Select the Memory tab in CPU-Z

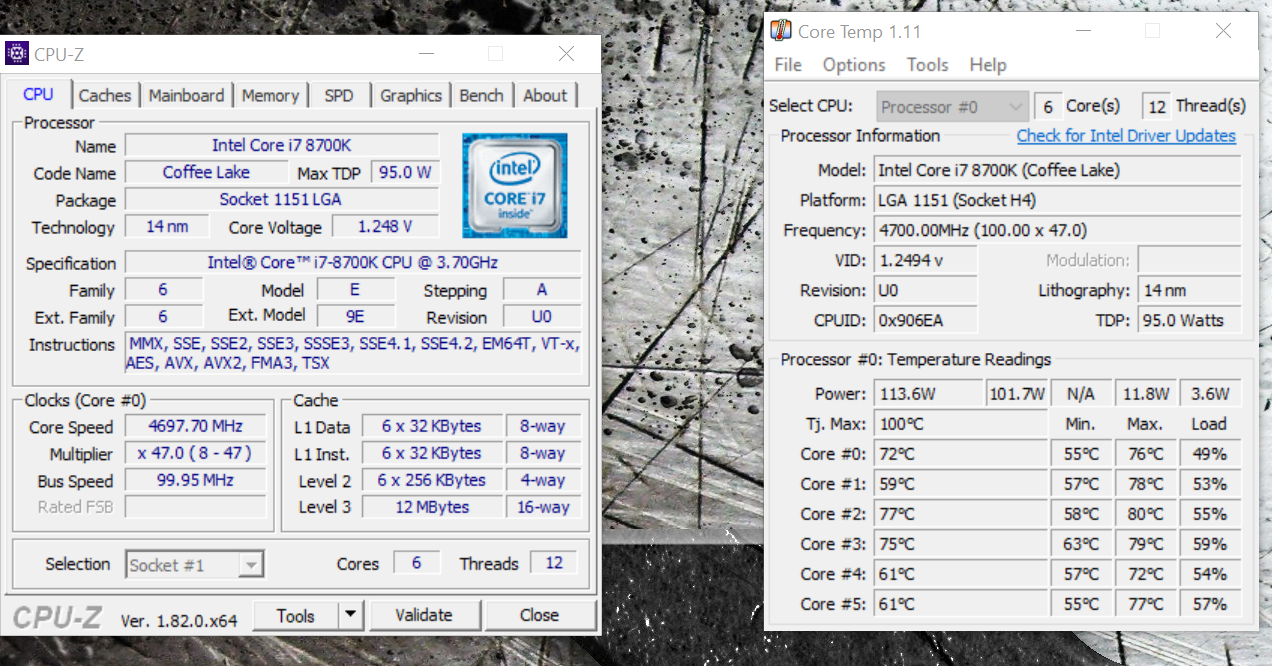[270, 96]
